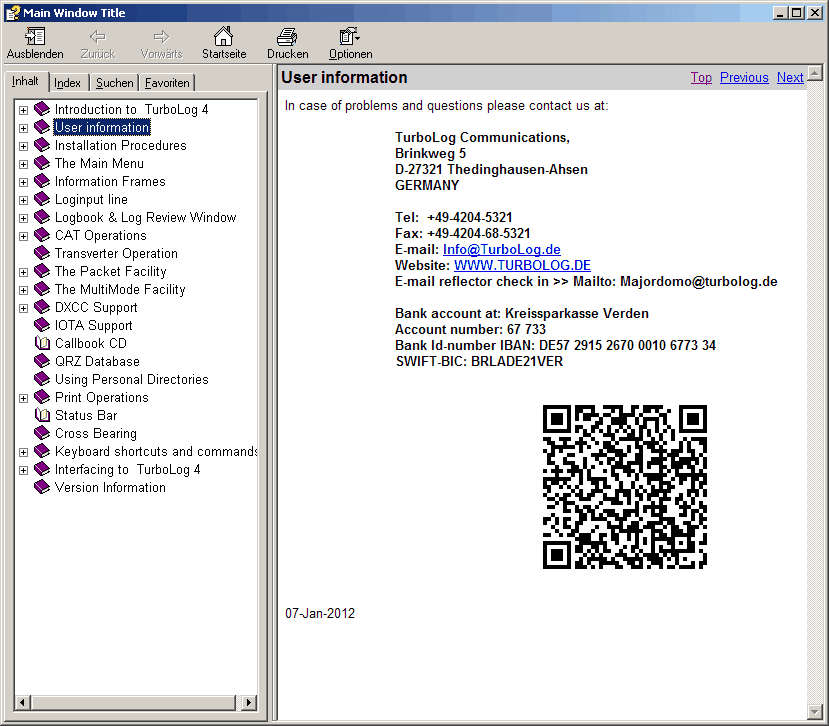
Task: Select Logbook & Log Review Window topic
Action: (145, 217)
